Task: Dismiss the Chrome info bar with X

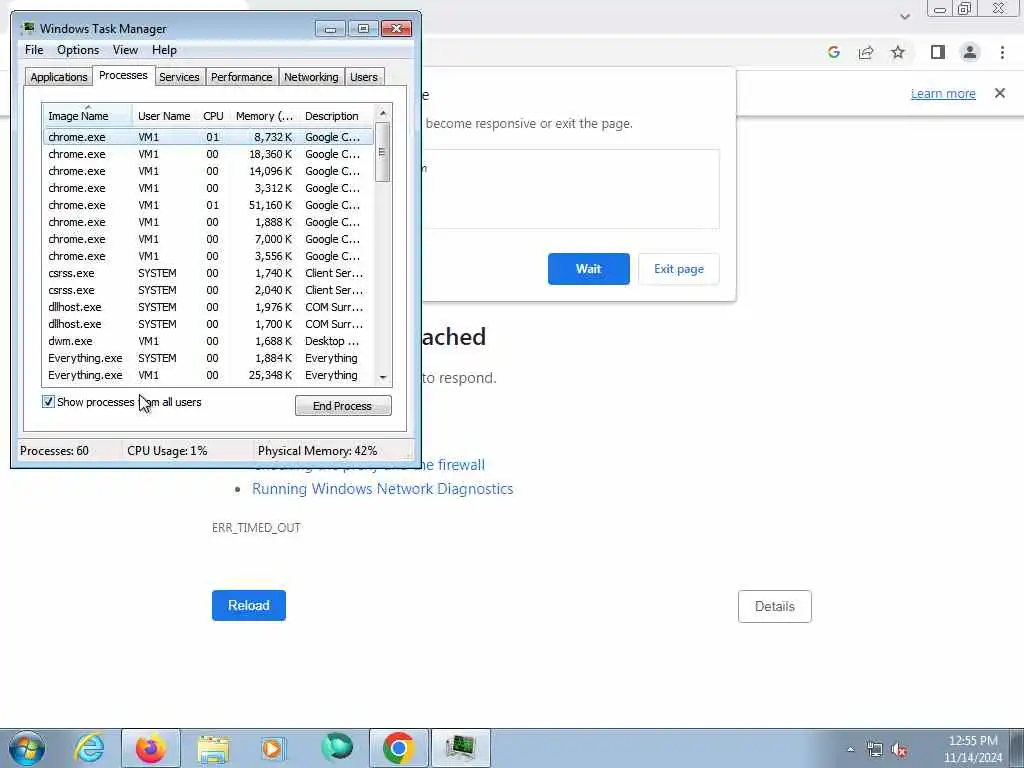Action: coord(1000,93)
